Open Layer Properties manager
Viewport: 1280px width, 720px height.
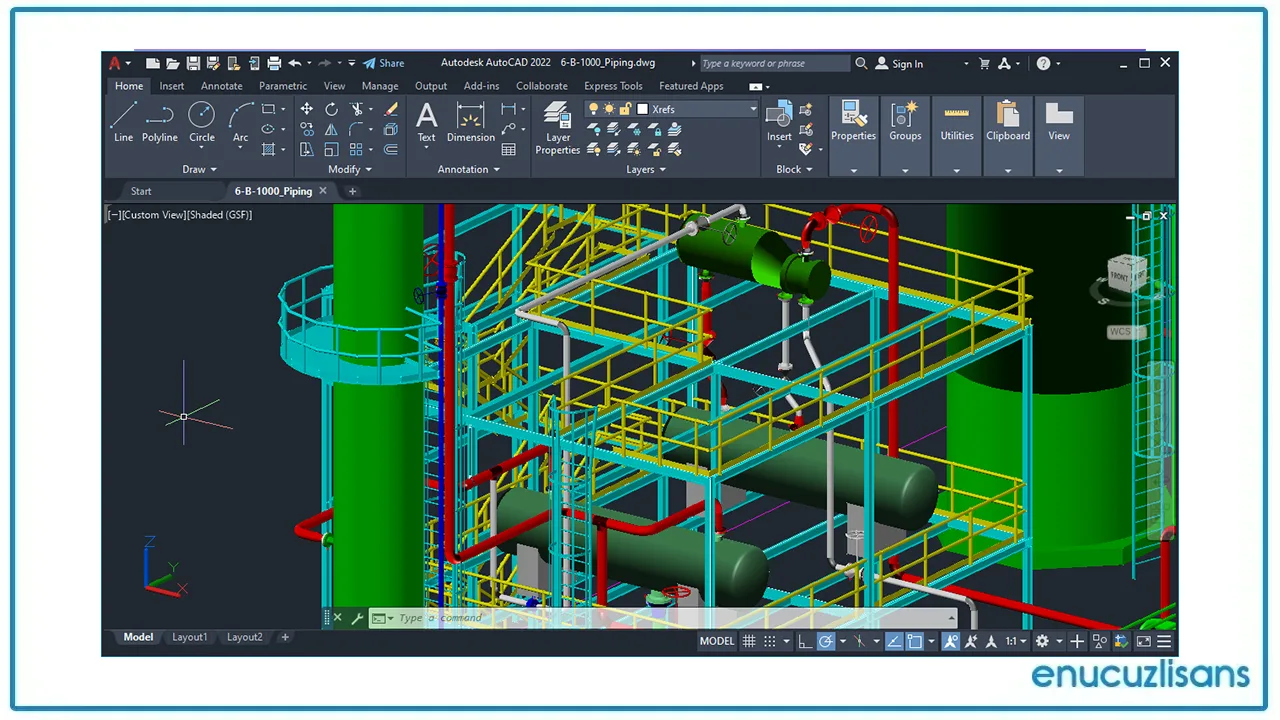point(557,128)
